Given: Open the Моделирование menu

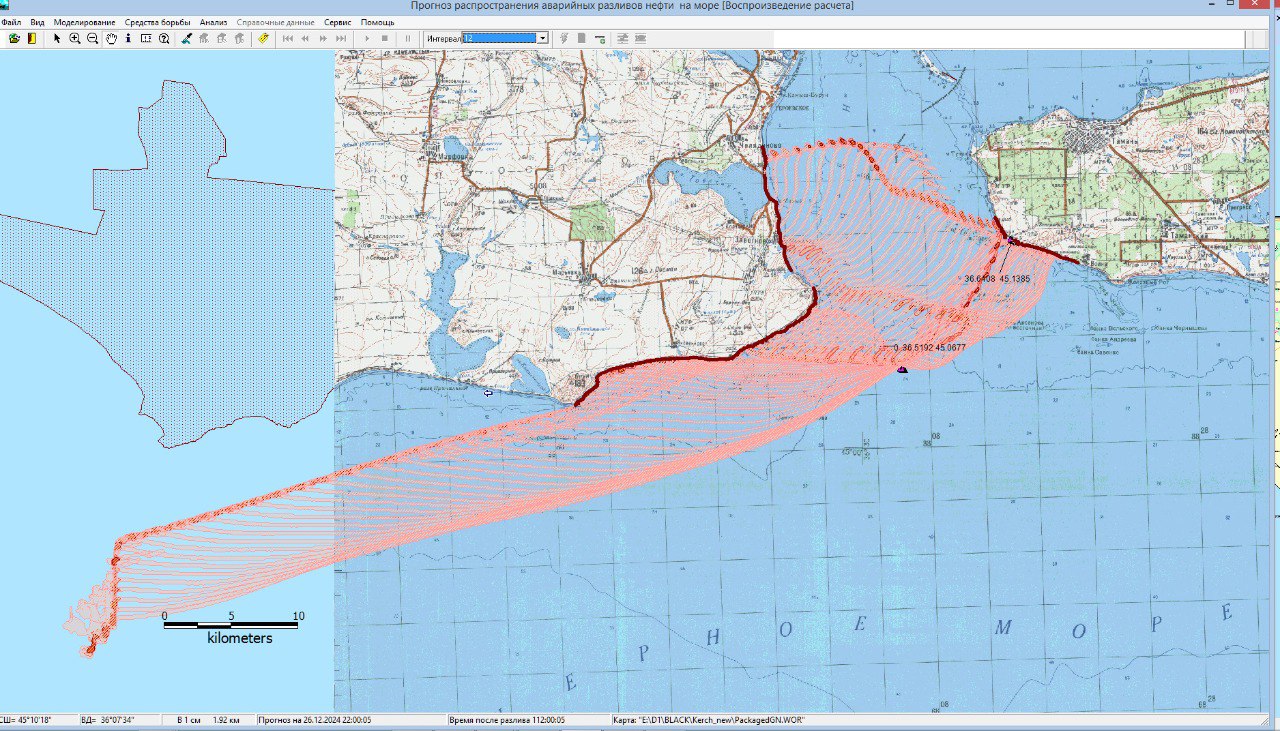Looking at the screenshot, I should click(84, 22).
